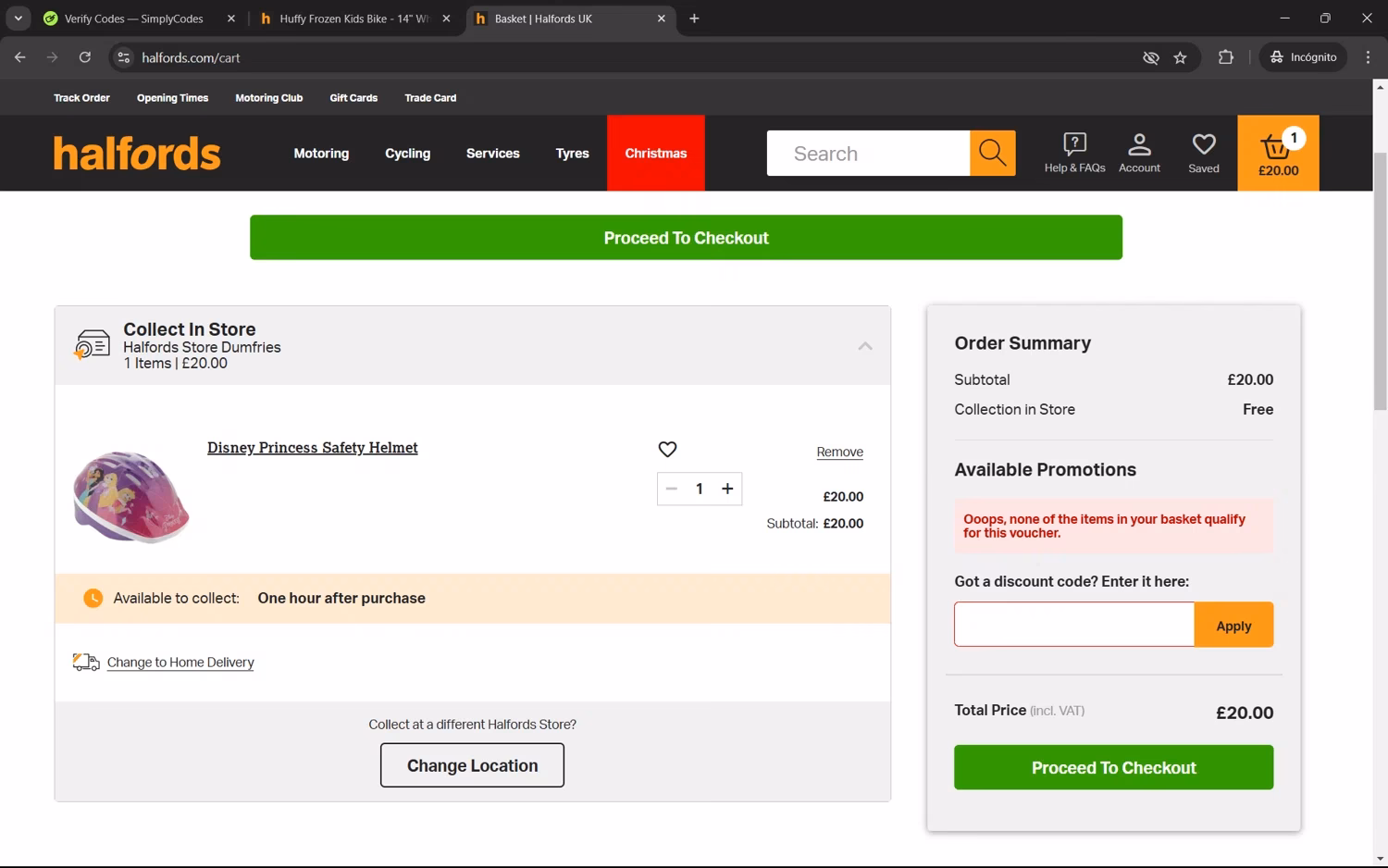Click the address bar URL

(191, 57)
